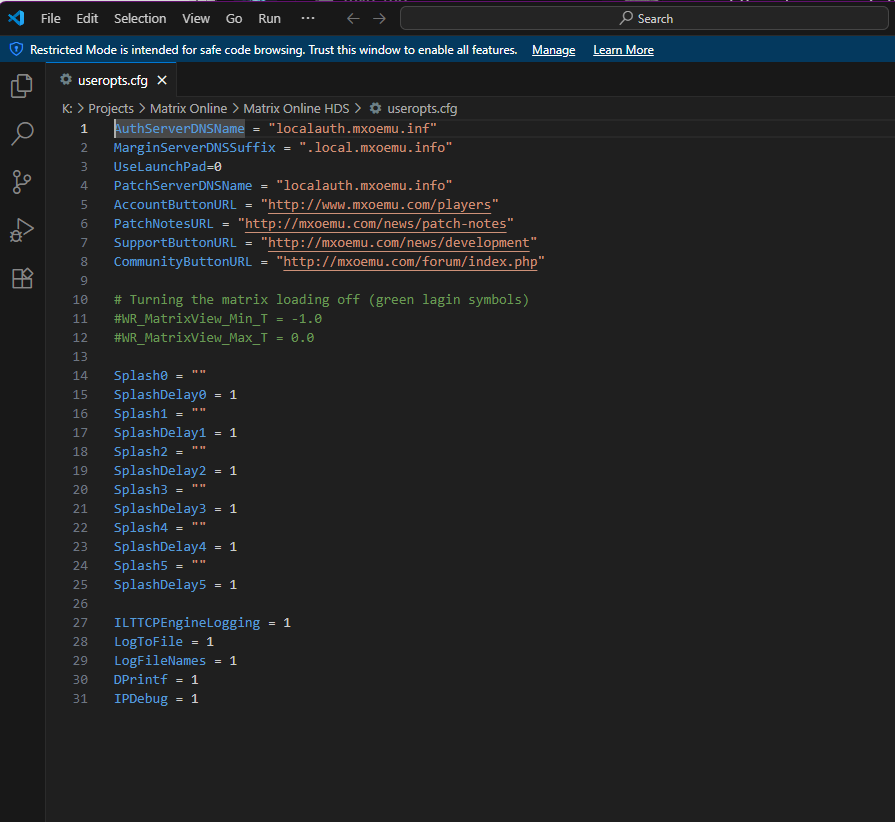Open the Search view in activity bar
Image resolution: width=895 pixels, height=822 pixels.
(21, 134)
